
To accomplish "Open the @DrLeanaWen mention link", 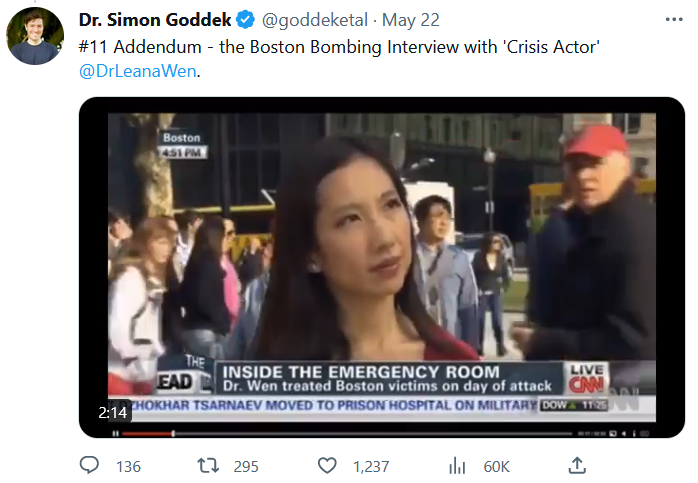I will [x=138, y=71].
